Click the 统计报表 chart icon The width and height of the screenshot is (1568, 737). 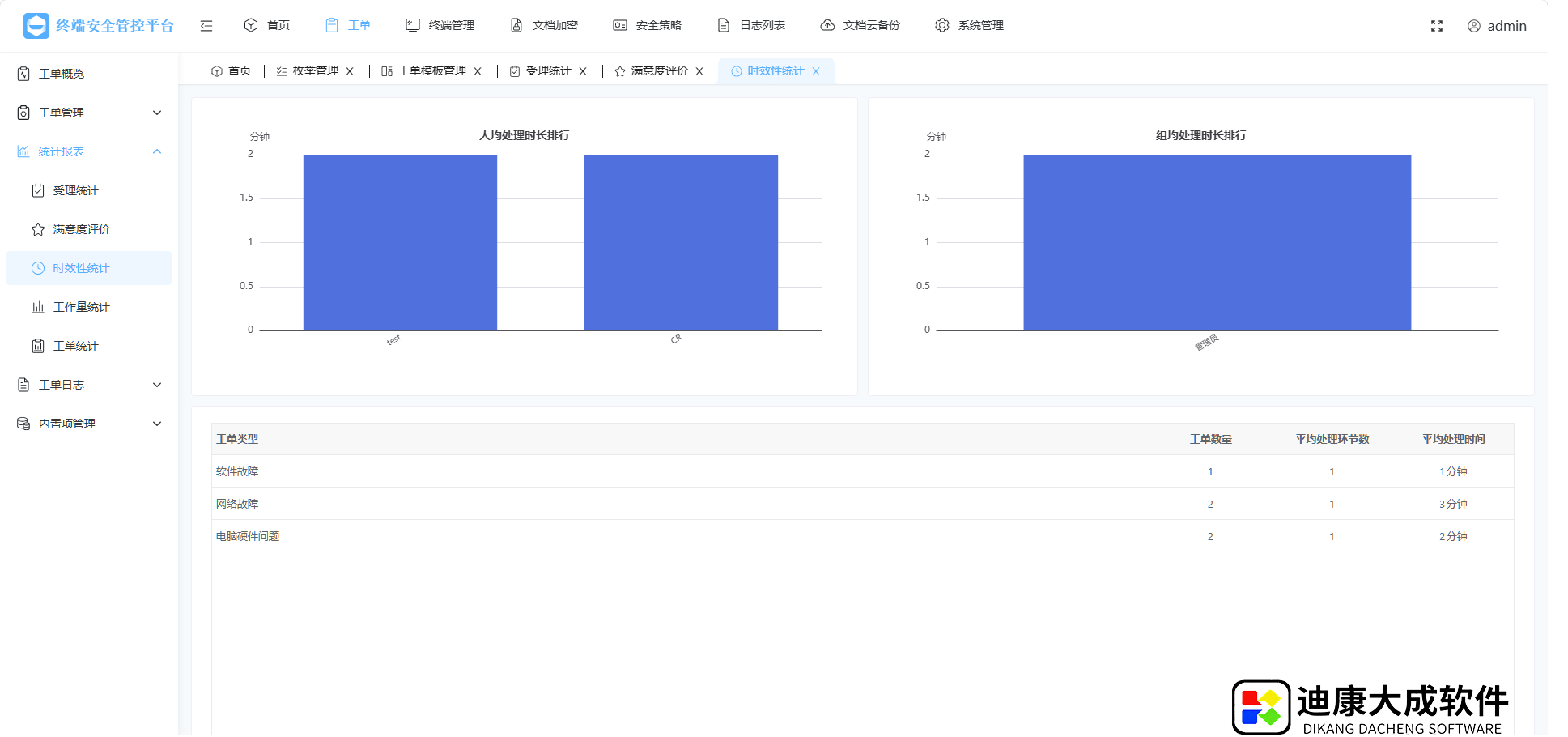(x=23, y=151)
